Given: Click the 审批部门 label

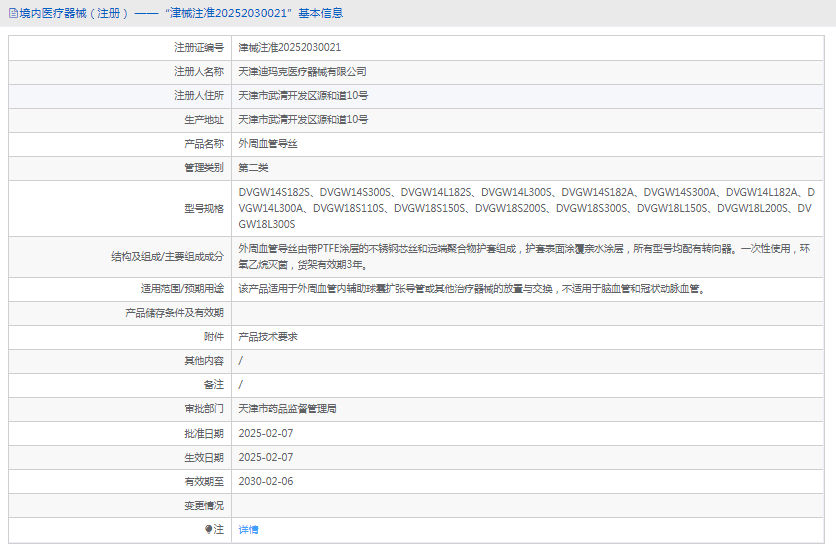Looking at the screenshot, I should pyautogui.click(x=204, y=409).
